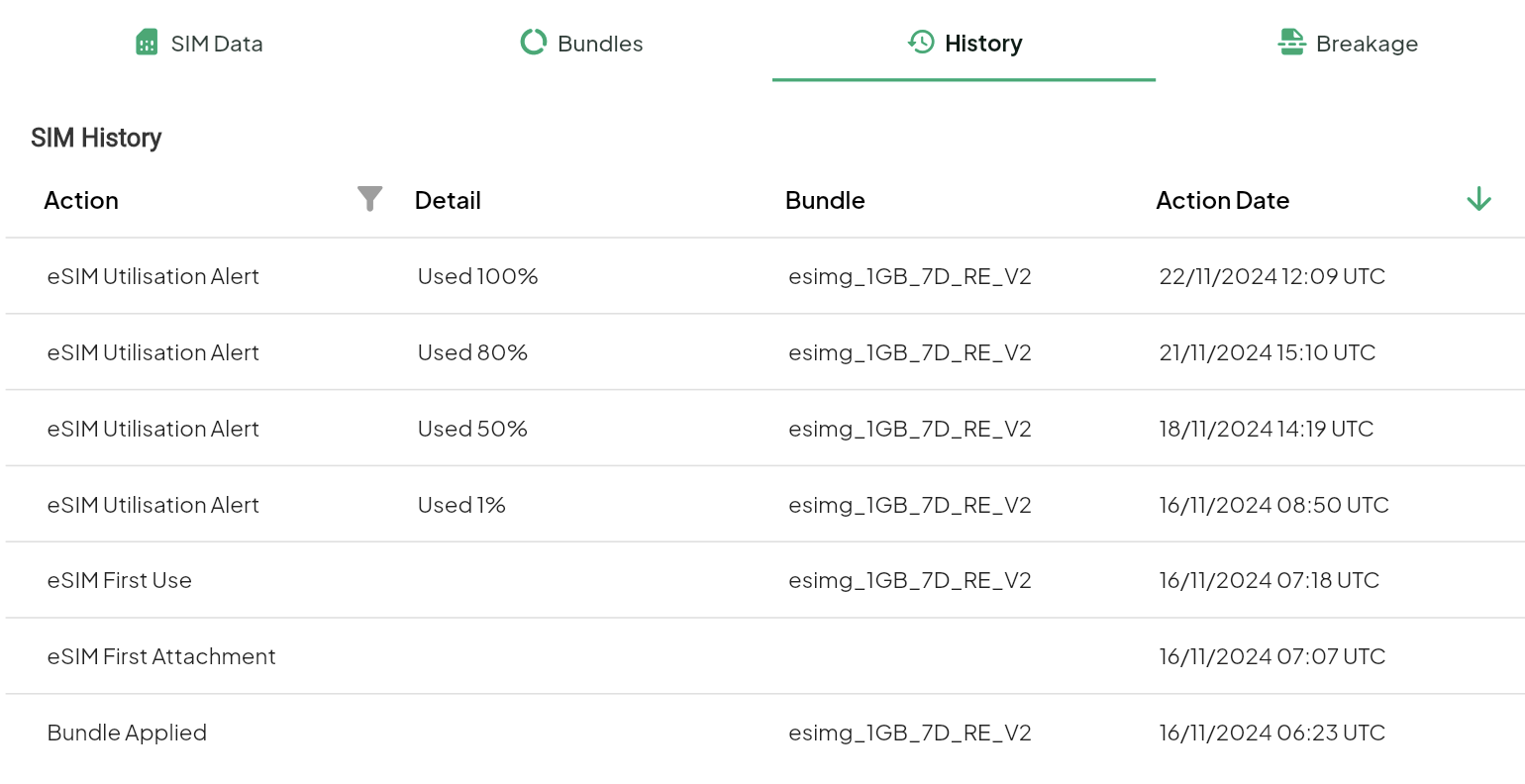Click the Detail column header
Image resolution: width=1525 pixels, height=784 pixels.
448,200
